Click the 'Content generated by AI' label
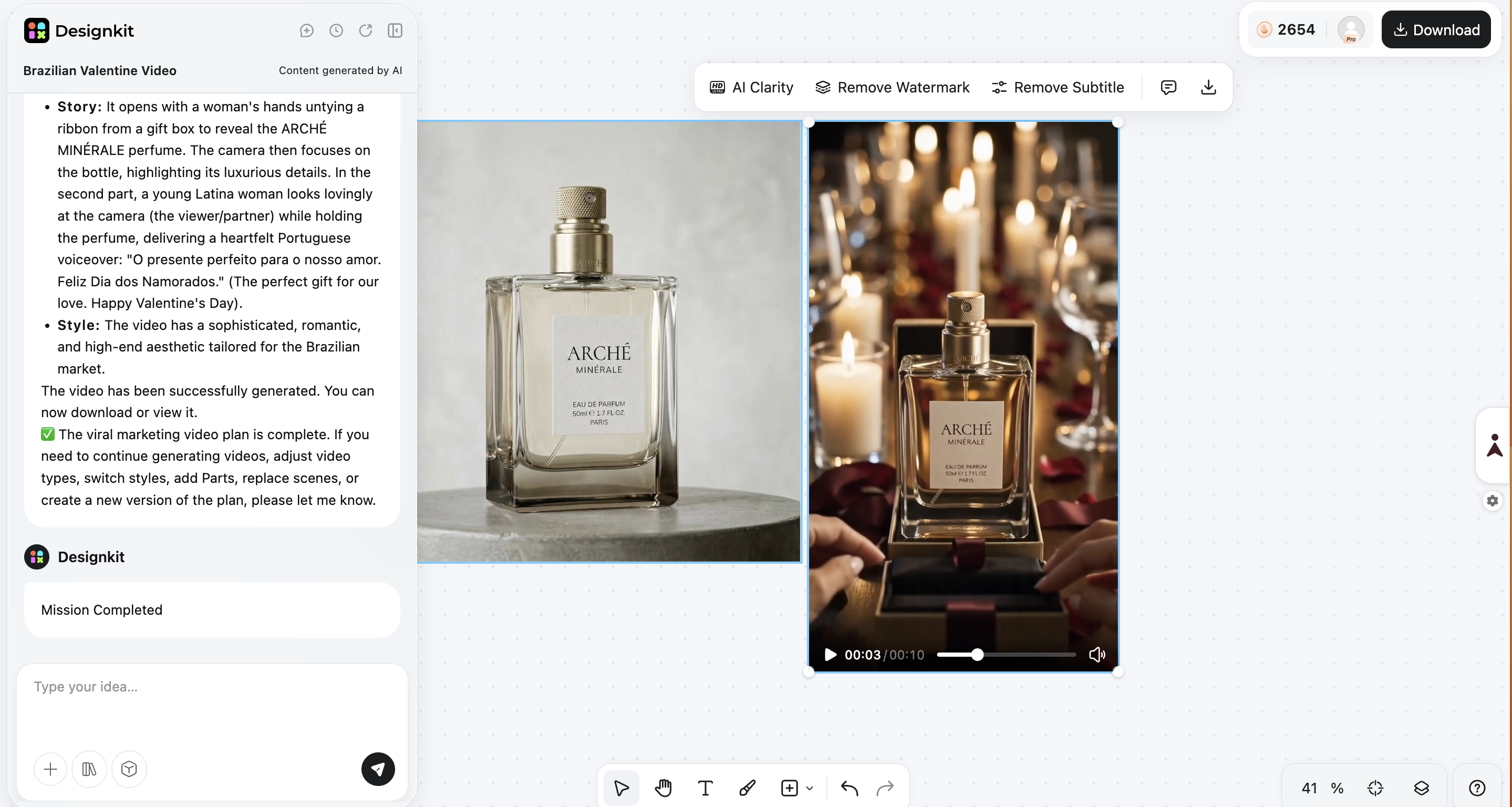Image resolution: width=1512 pixels, height=807 pixels. click(x=340, y=70)
